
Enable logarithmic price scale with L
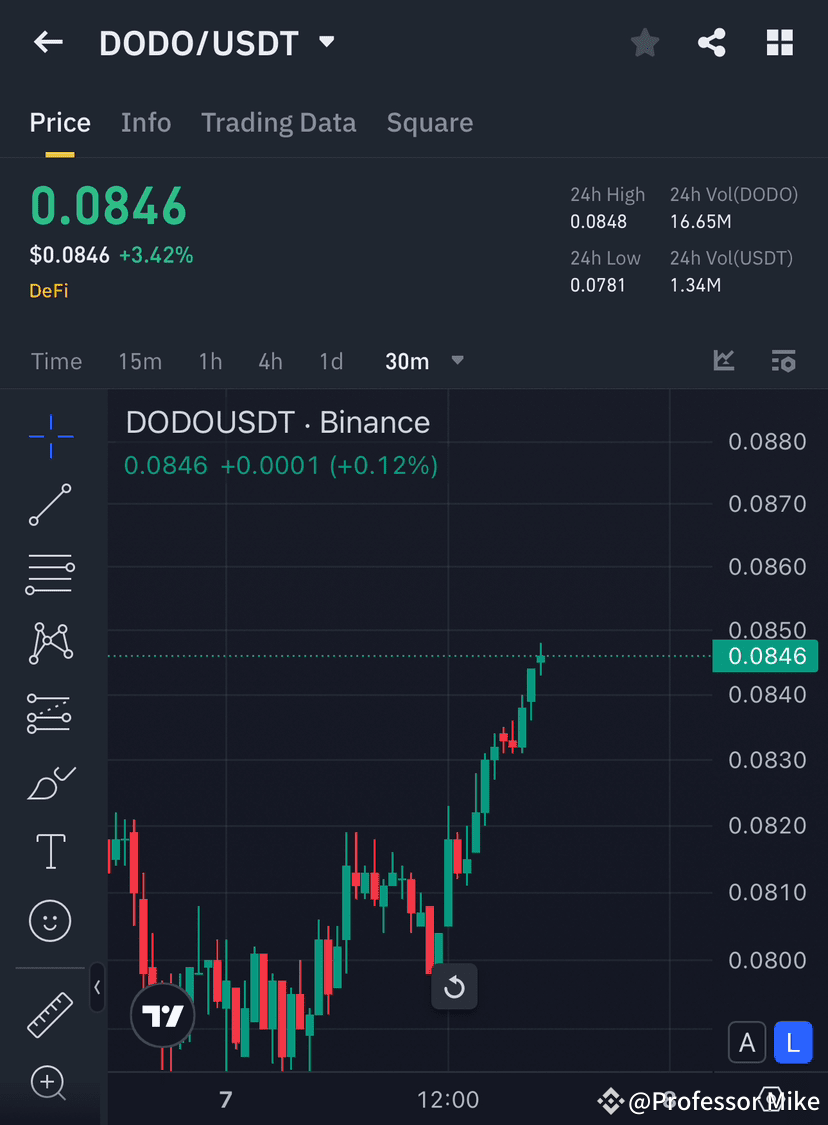pyautogui.click(x=793, y=1042)
